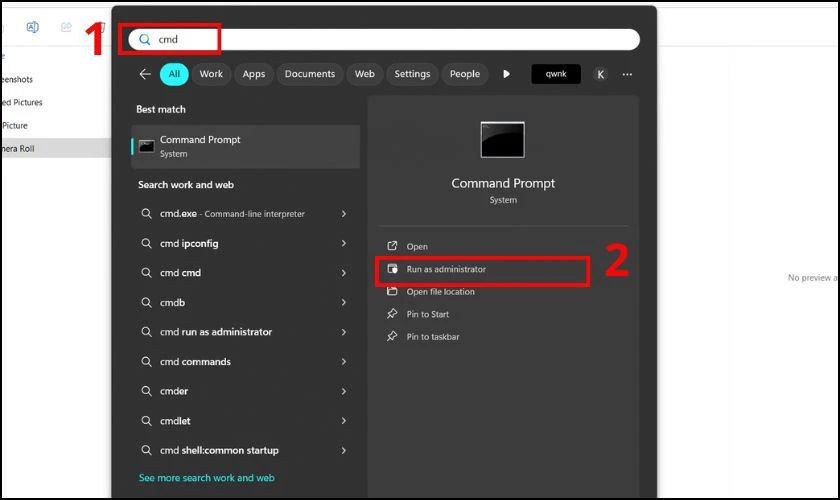Select Pin to taskbar option
The height and width of the screenshot is (500, 840).
pos(432,337)
